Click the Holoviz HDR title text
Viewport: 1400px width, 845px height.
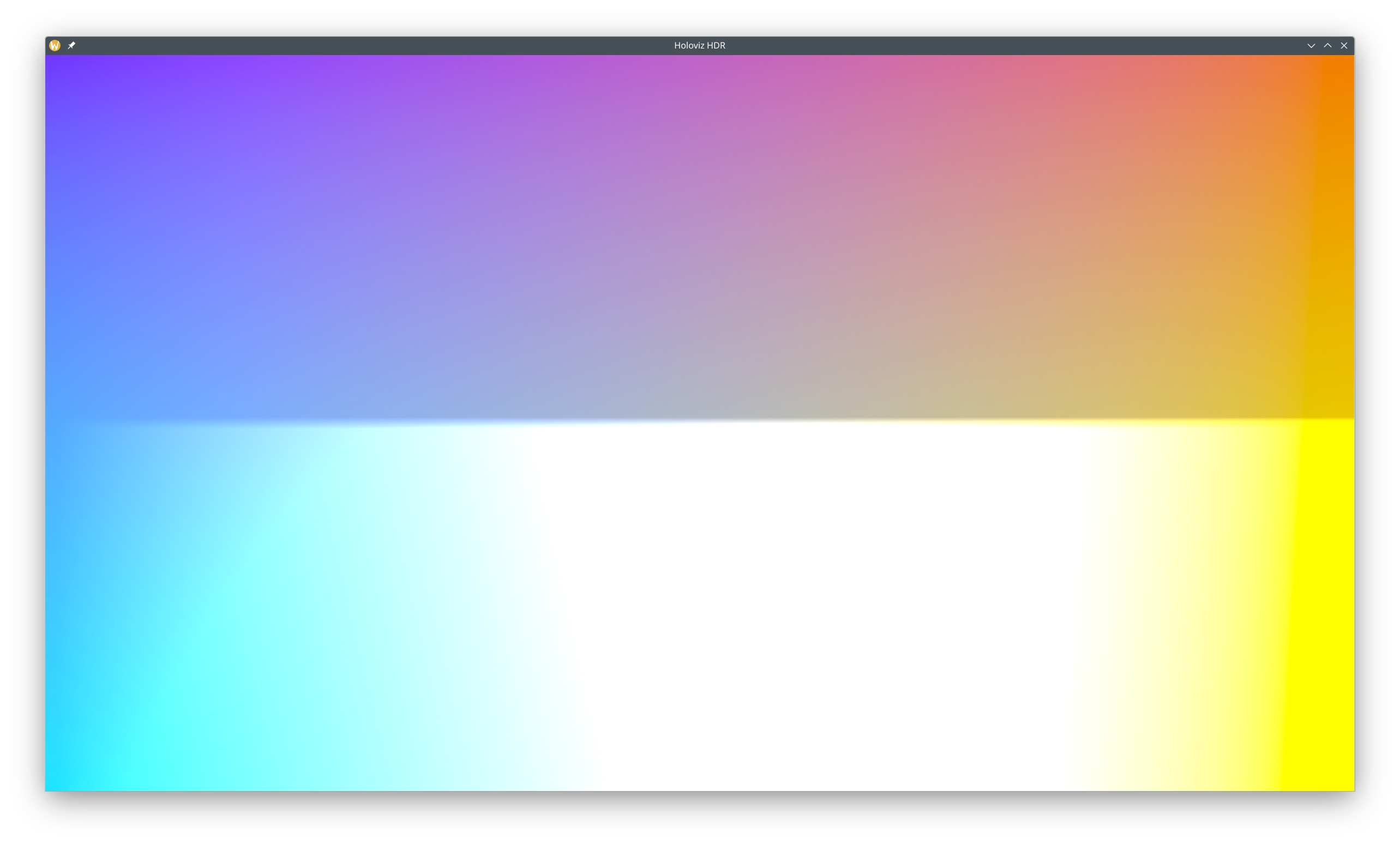(699, 45)
